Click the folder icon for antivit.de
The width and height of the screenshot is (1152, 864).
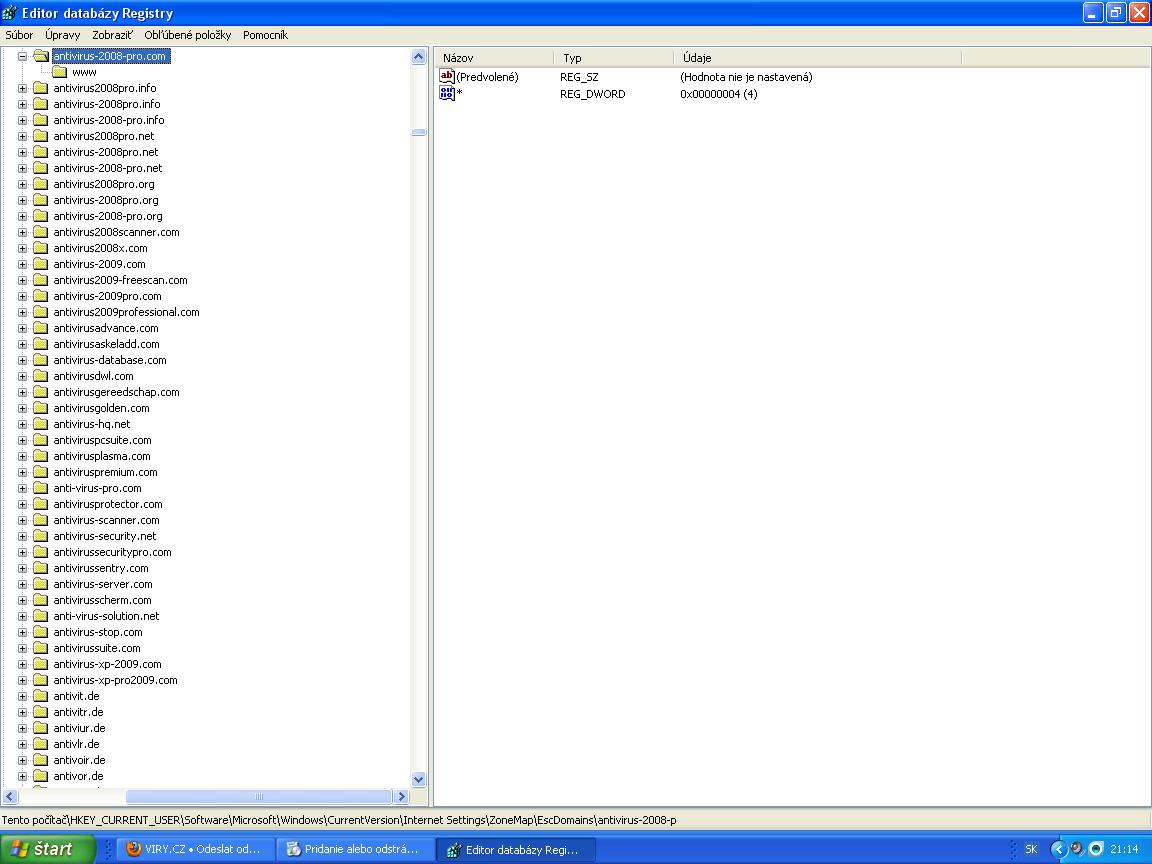(x=41, y=696)
